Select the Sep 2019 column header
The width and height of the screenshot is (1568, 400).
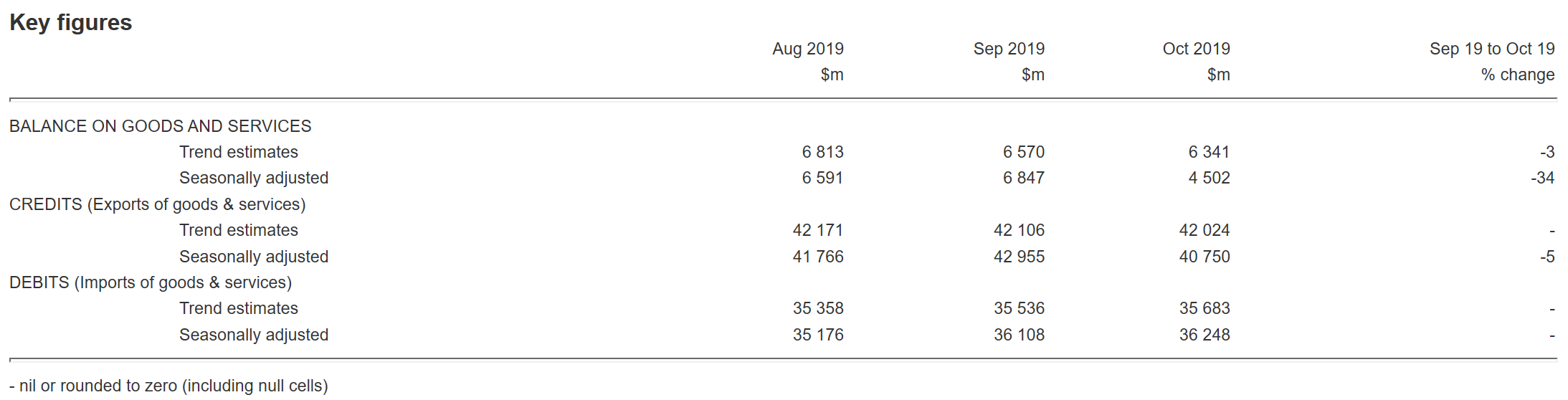pyautogui.click(x=1008, y=49)
